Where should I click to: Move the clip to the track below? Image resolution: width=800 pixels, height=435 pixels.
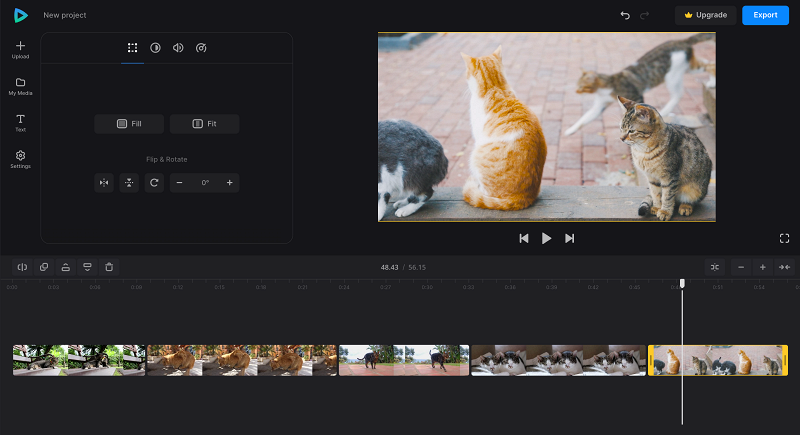click(87, 267)
